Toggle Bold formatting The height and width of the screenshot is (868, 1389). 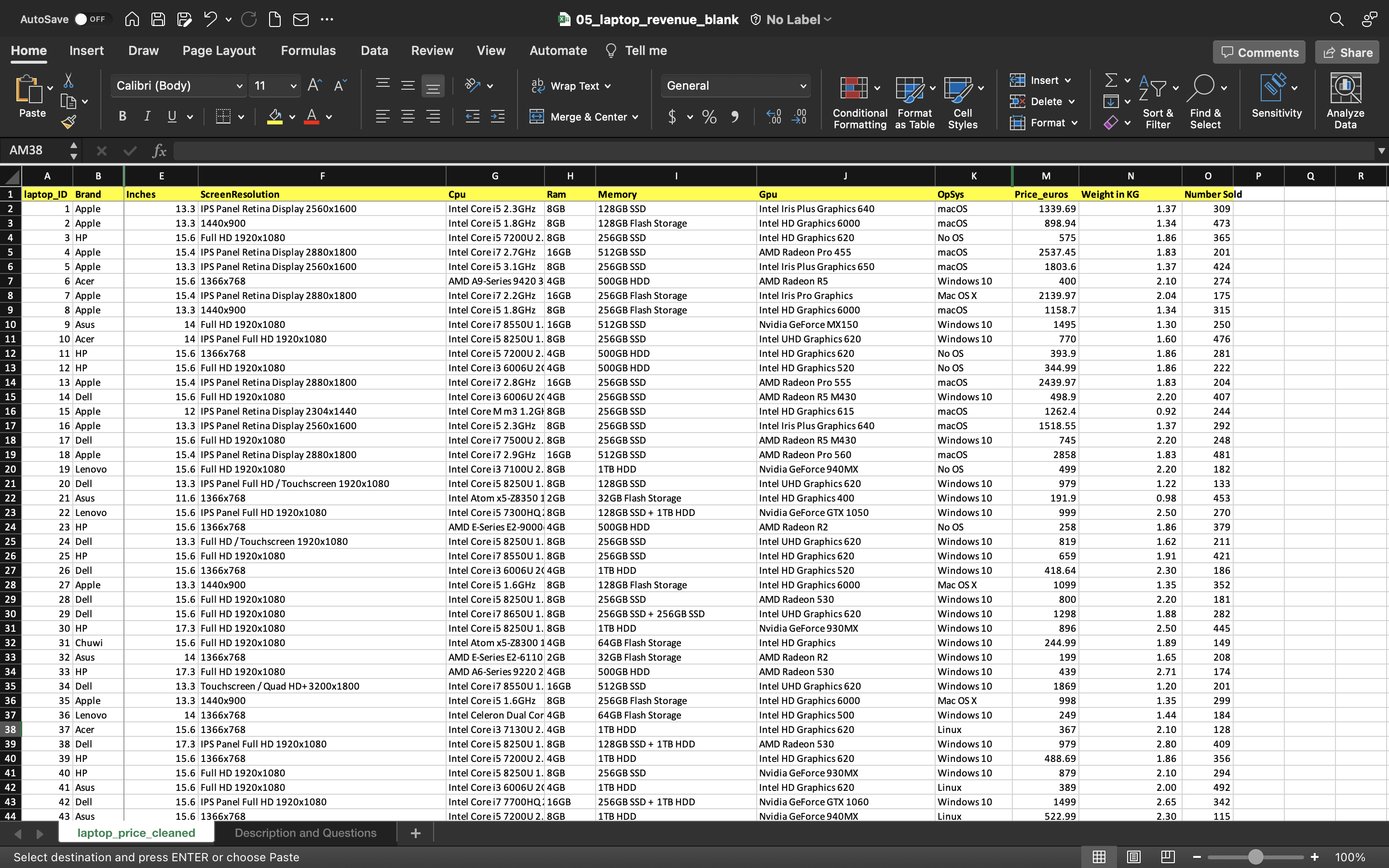pos(122,117)
